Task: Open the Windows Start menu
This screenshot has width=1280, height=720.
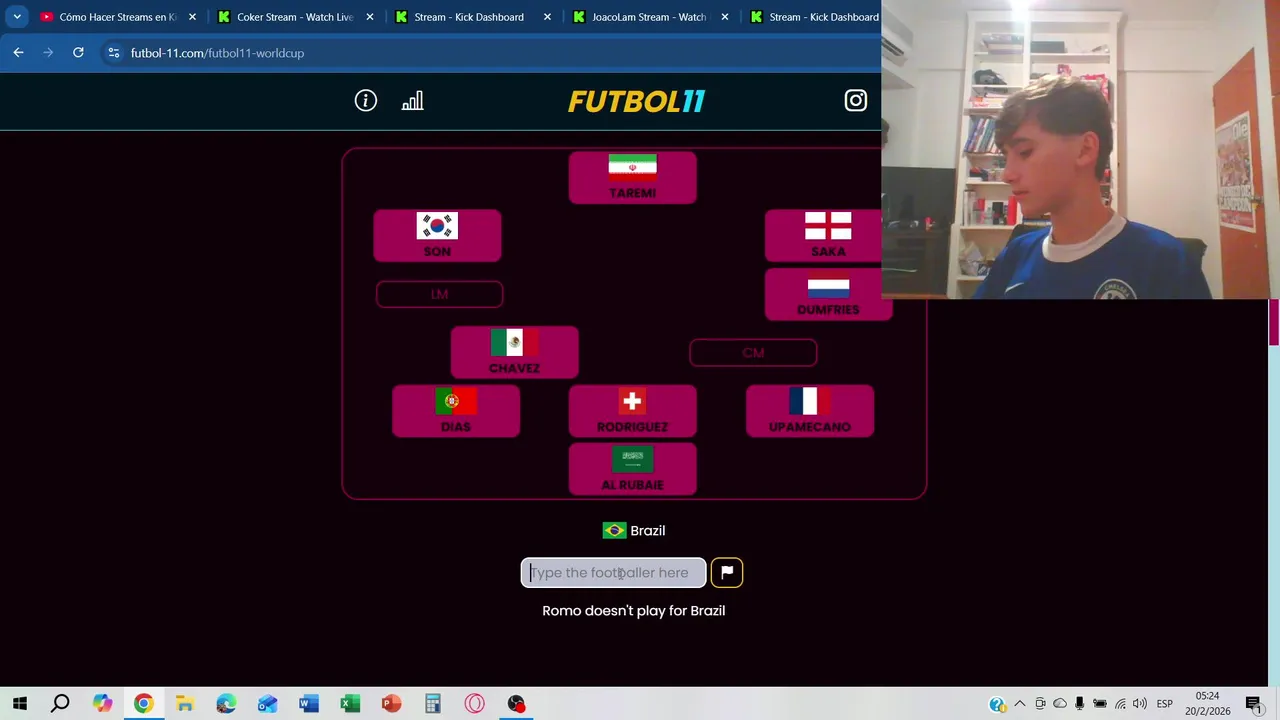Action: coord(20,704)
